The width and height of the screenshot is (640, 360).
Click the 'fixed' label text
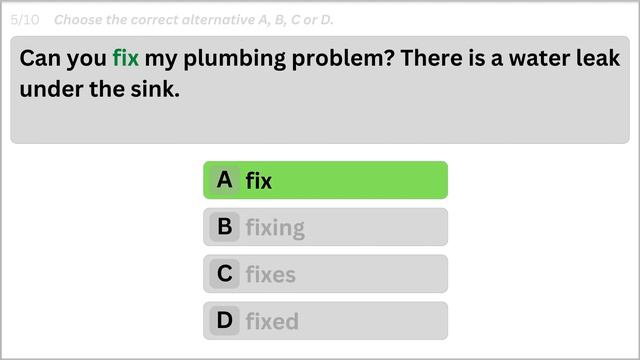tap(272, 321)
